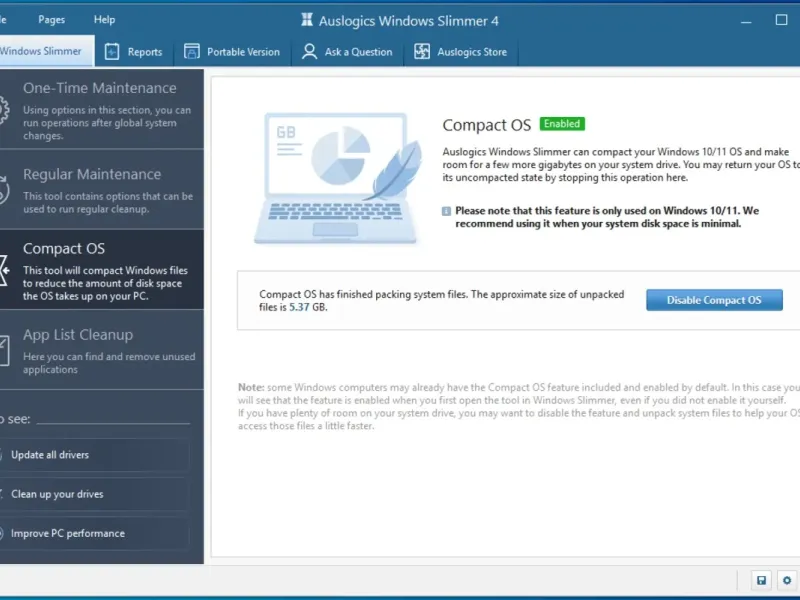Viewport: 800px width, 600px height.
Task: Click the Ask a Question person icon
Action: [309, 52]
